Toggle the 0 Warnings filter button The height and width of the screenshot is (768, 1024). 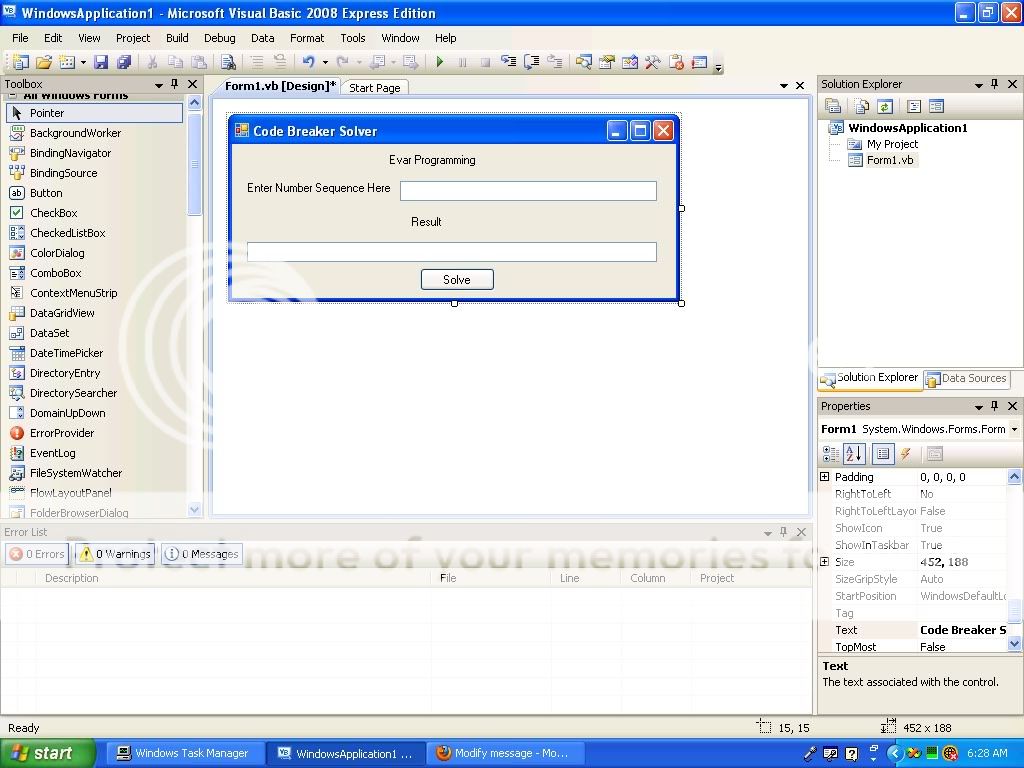[115, 554]
